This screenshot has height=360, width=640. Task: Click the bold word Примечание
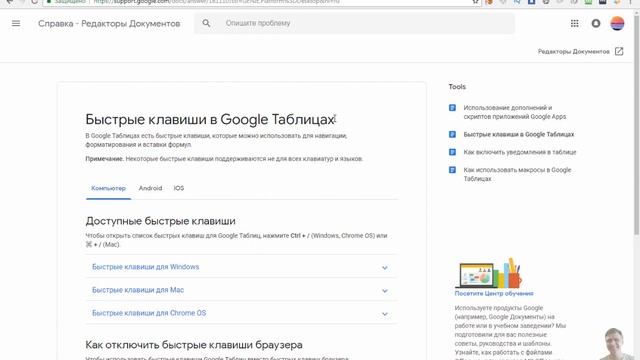(x=104, y=159)
